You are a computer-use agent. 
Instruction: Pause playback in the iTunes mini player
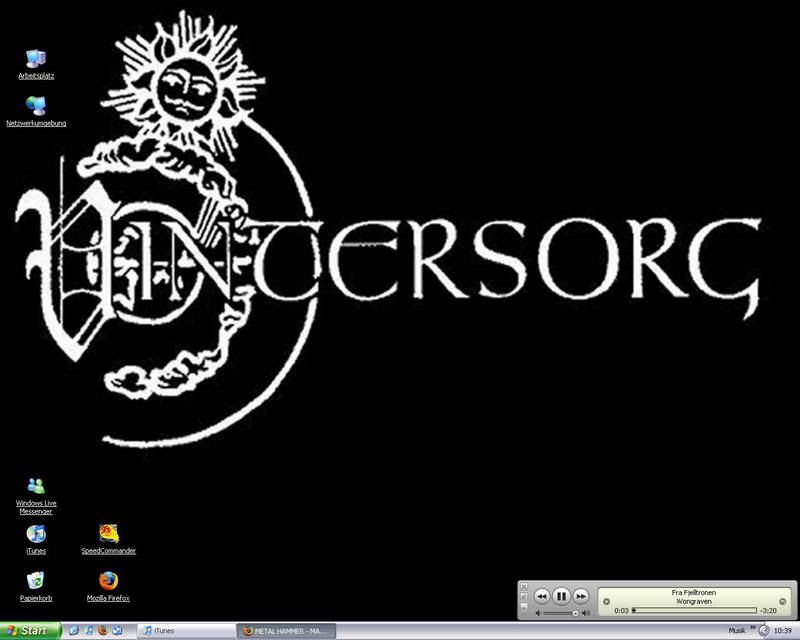[x=561, y=596]
